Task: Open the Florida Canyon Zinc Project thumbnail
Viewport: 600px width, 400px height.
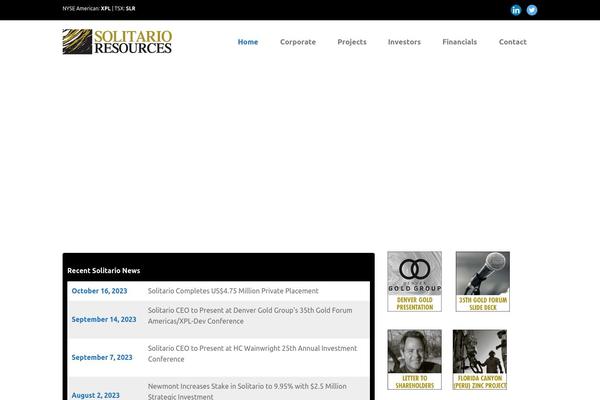Action: pyautogui.click(x=480, y=360)
